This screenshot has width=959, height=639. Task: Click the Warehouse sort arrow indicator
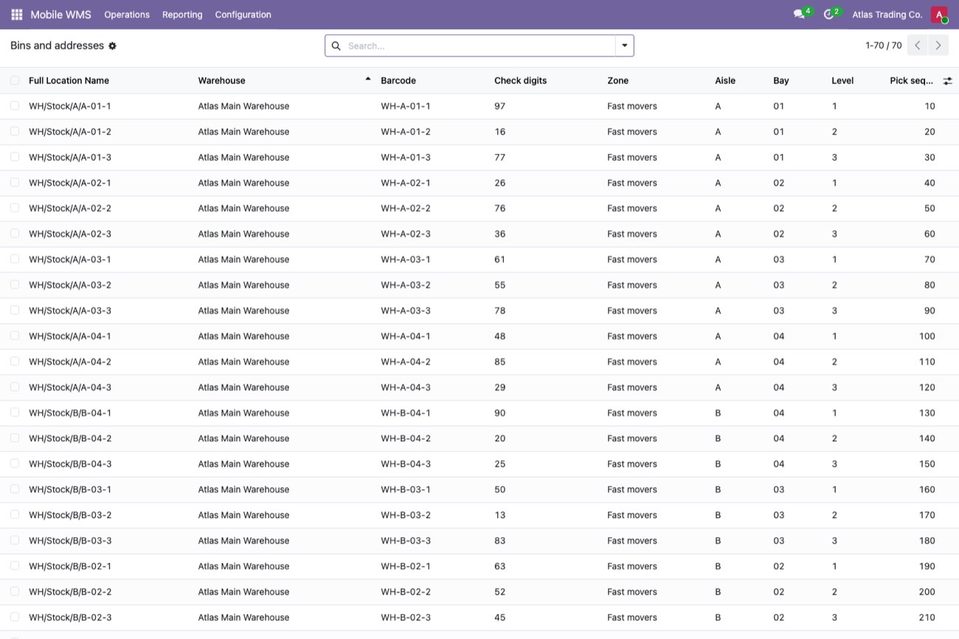coord(368,79)
